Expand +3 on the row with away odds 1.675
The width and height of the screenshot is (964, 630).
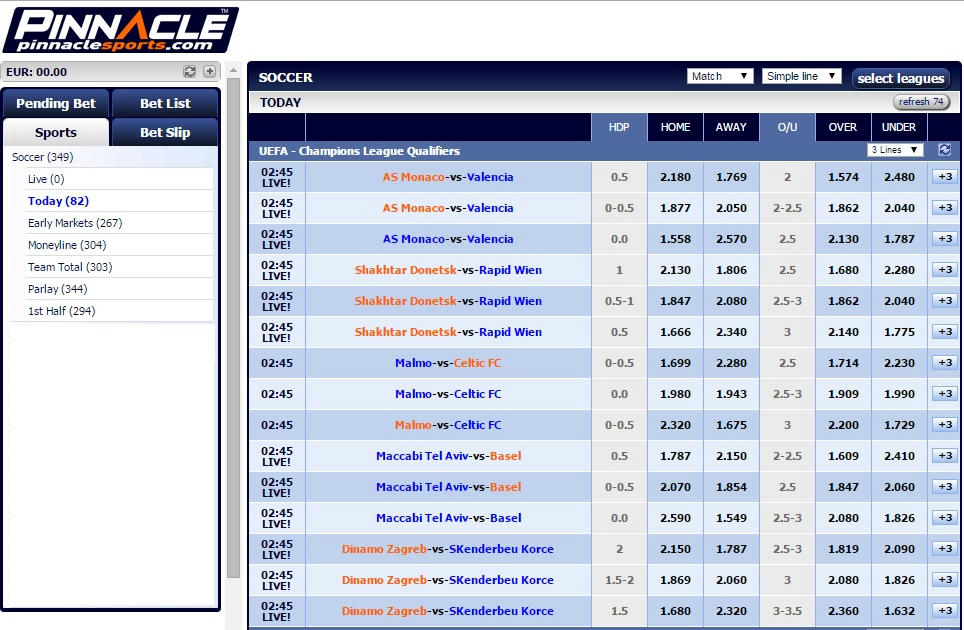(x=944, y=425)
